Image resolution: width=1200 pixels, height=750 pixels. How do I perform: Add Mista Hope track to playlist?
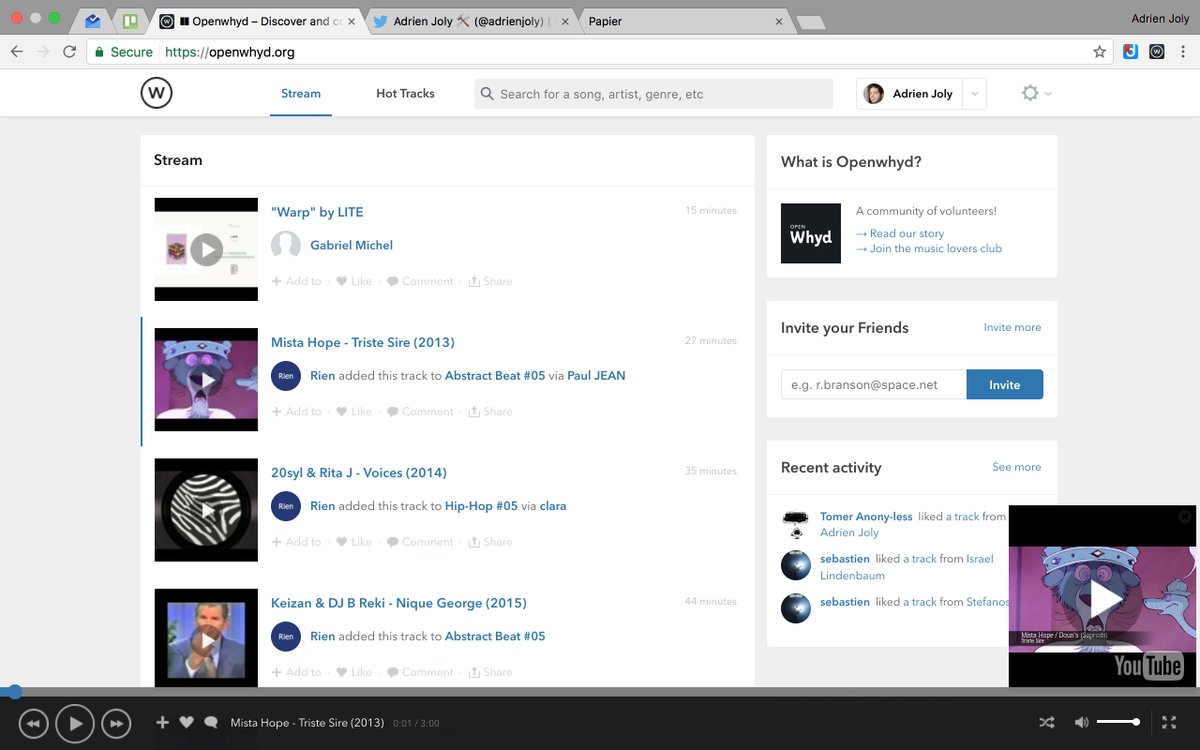[x=297, y=411]
